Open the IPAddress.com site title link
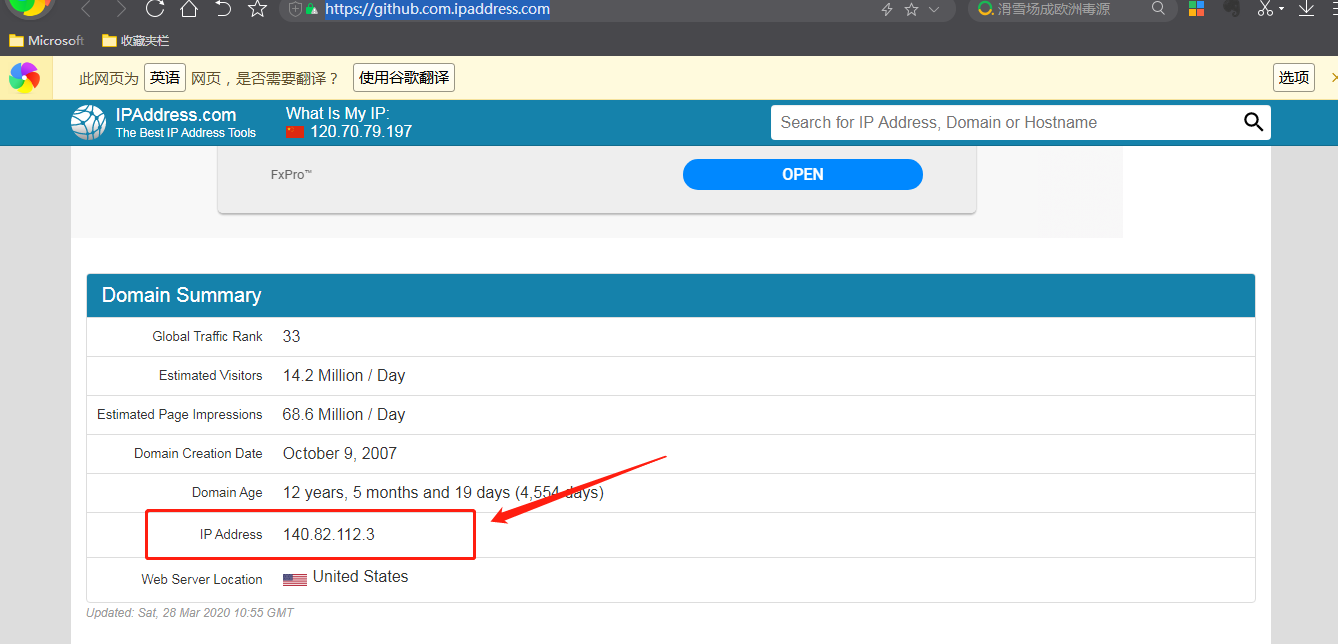Screen dimensions: 1338x644 pyautogui.click(x=176, y=115)
